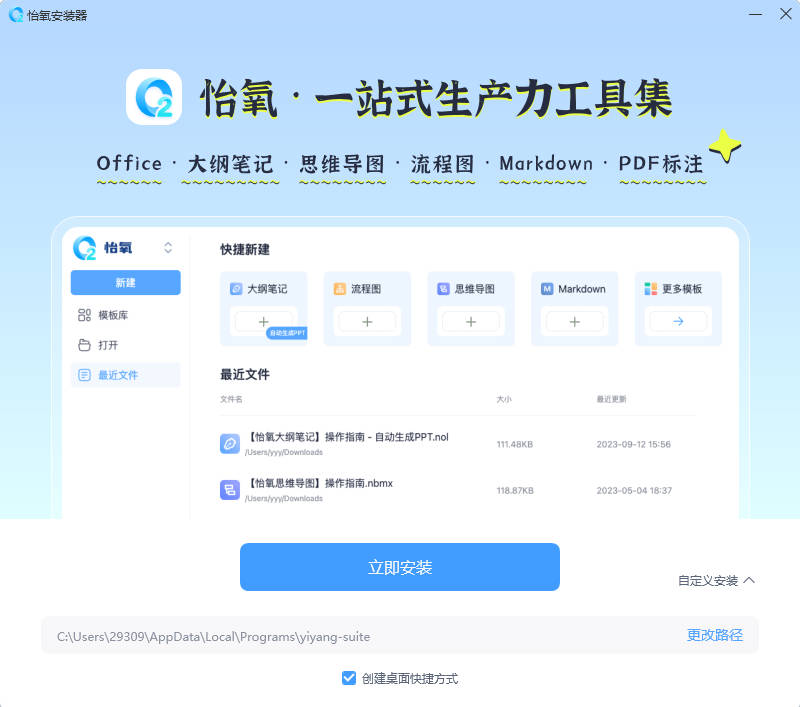This screenshot has width=800, height=707.
Task: Click the 思维导图 text in banner
Action: pos(342,164)
